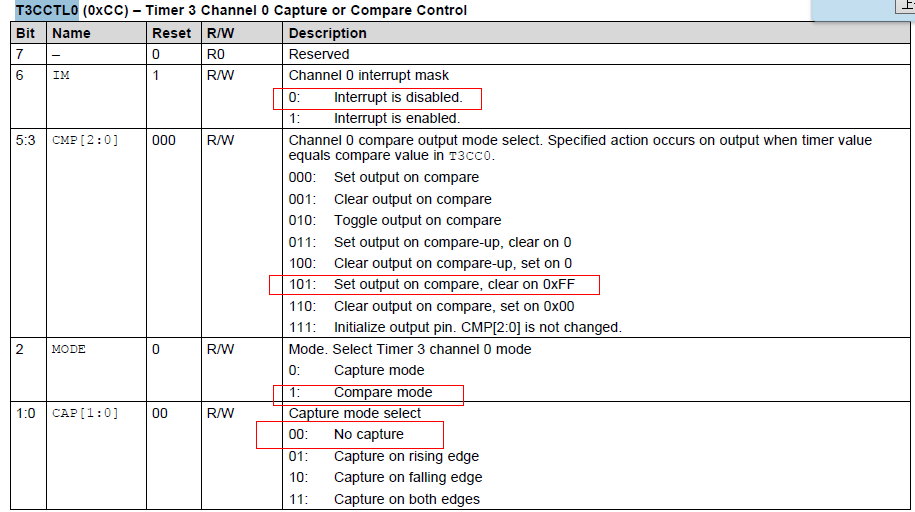Click 'Set output on compare, clear on 0xFF'
The image size is (915, 512).
(432, 284)
